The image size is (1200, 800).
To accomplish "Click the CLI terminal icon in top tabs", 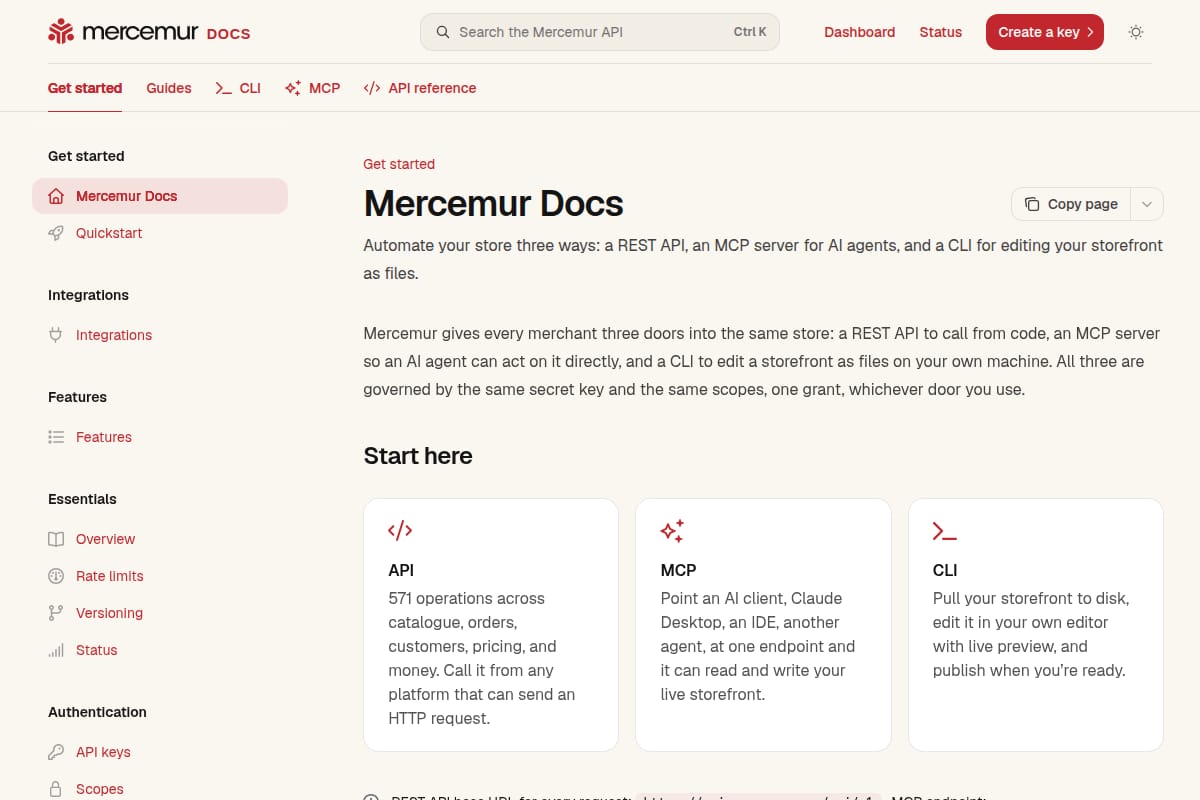I will (223, 88).
